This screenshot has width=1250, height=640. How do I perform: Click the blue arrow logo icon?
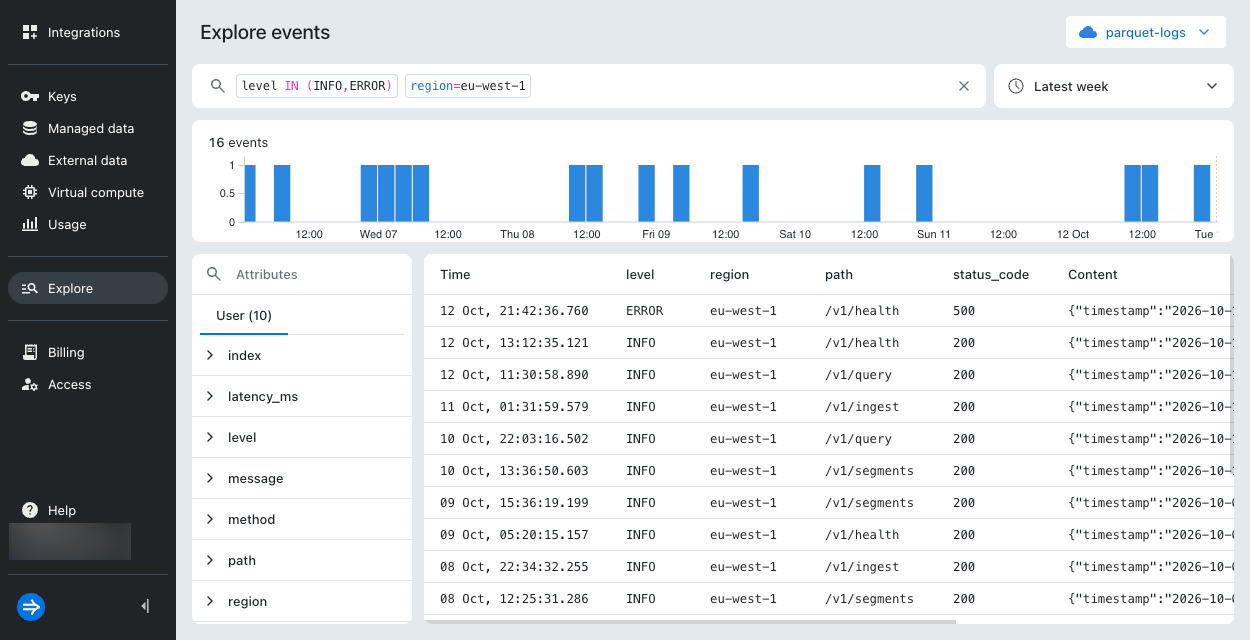click(x=31, y=606)
